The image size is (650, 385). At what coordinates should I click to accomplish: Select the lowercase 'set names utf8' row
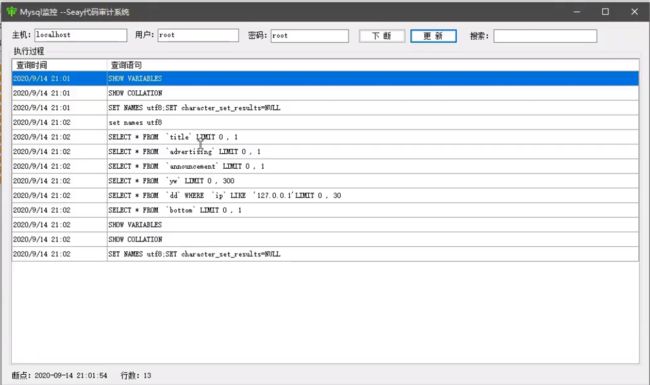click(325, 122)
